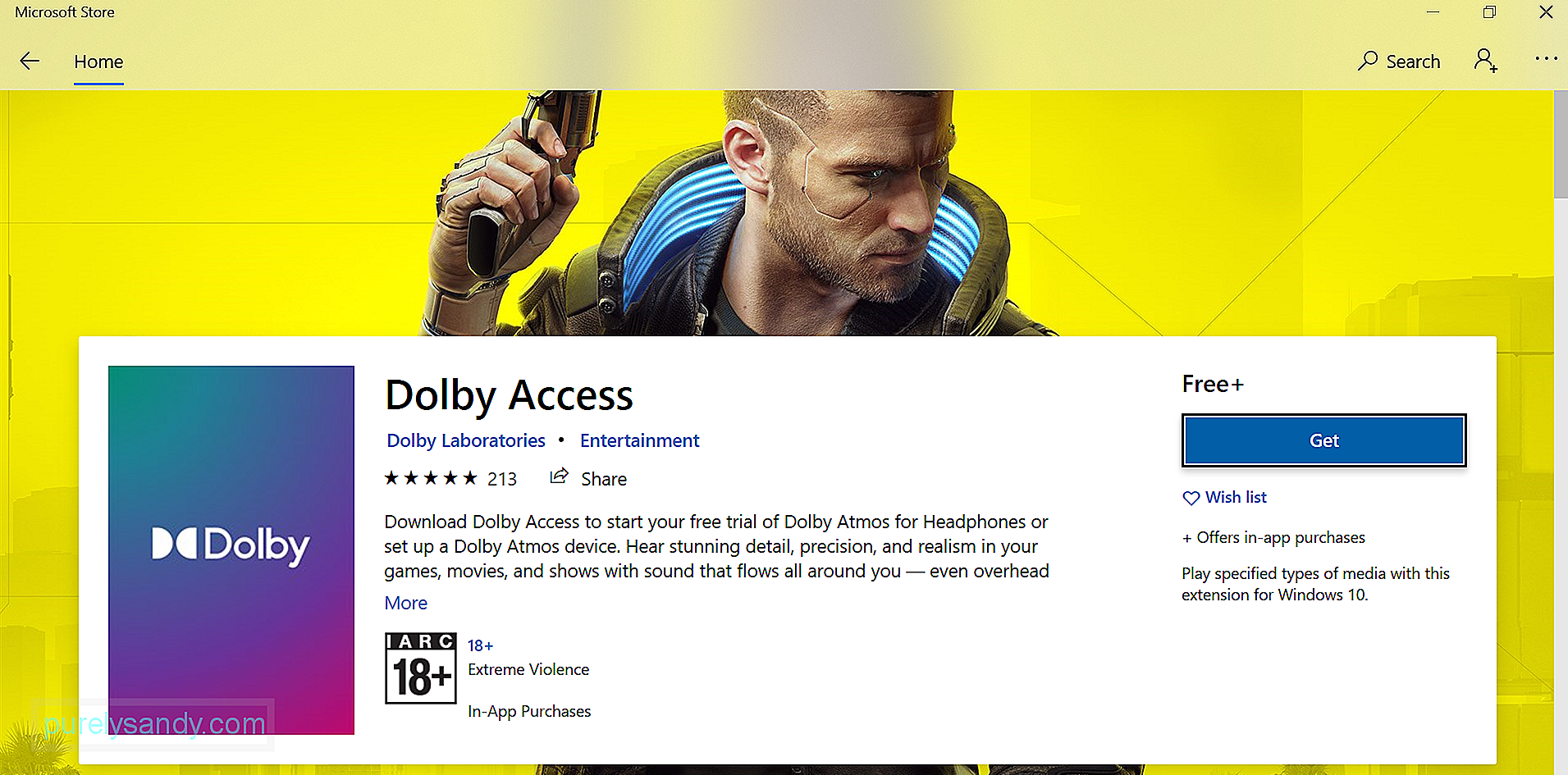Open Search with the magnifier icon
Viewport: 1568px width, 775px height.
(x=1367, y=61)
